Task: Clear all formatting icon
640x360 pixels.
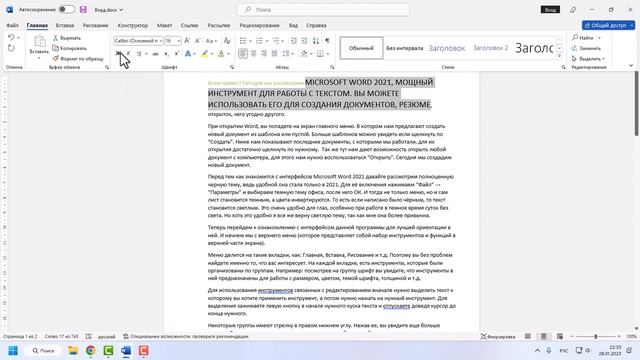Action: [227, 41]
